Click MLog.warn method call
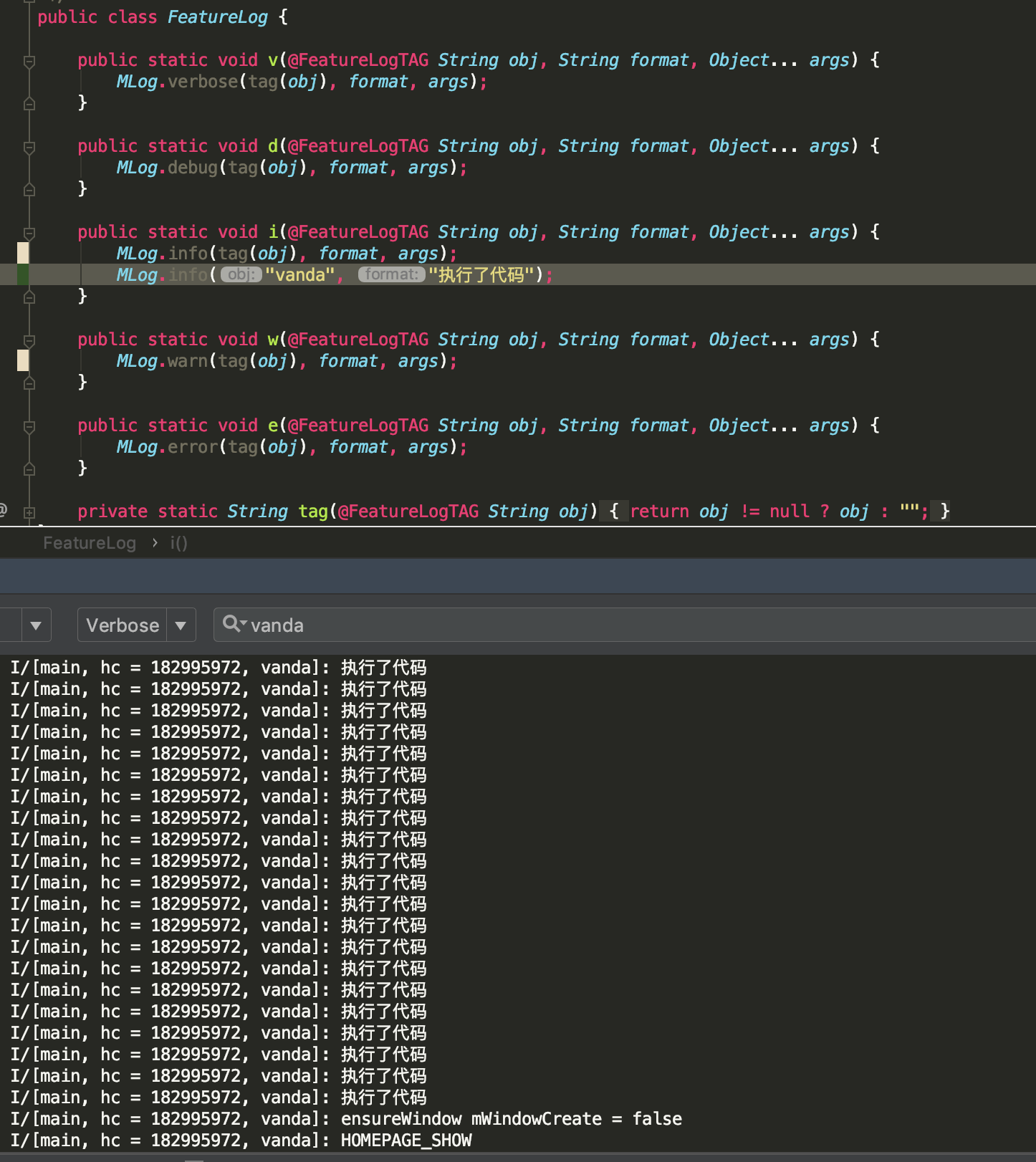The image size is (1036, 1162). [x=162, y=361]
